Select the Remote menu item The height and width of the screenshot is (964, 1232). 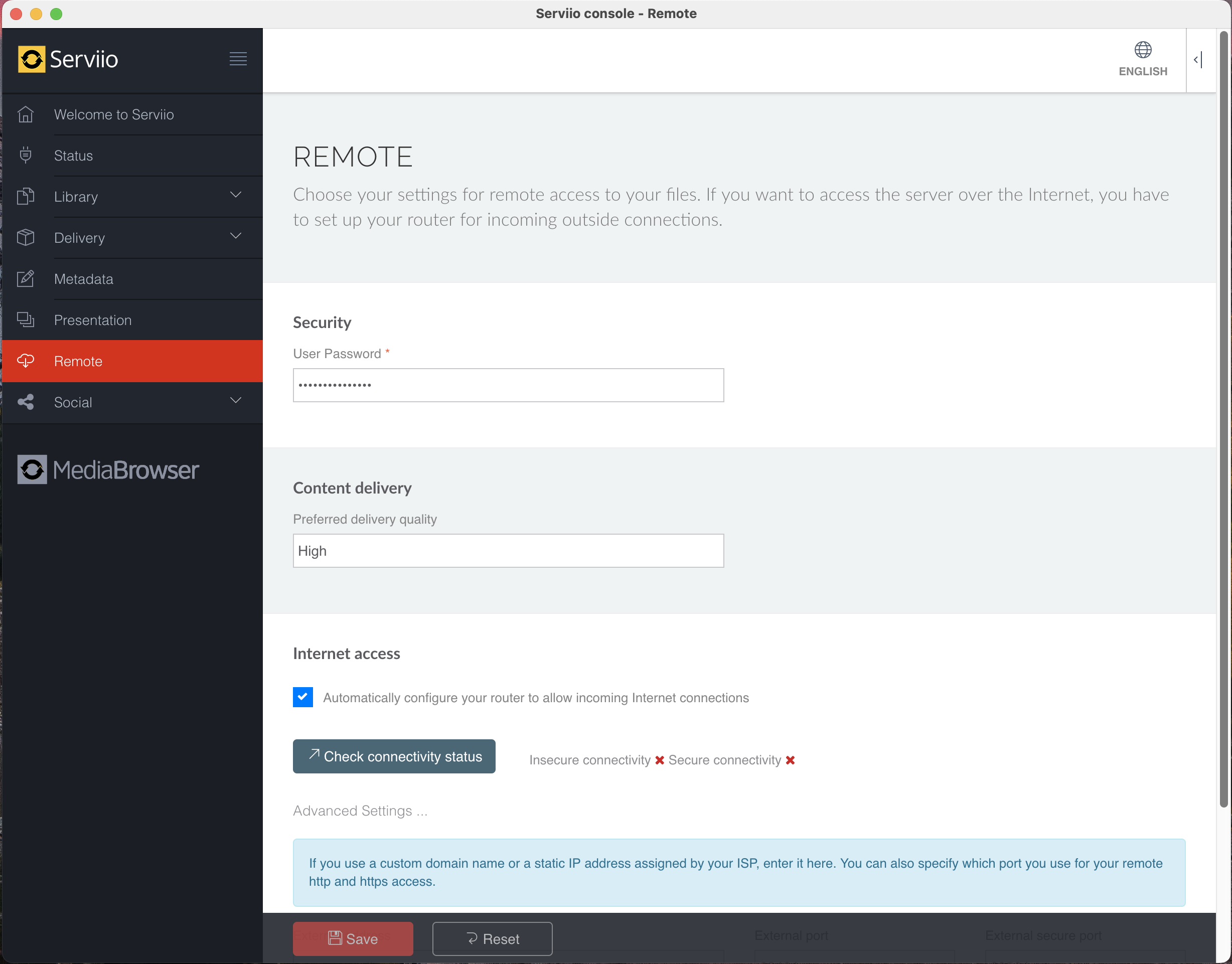[78, 361]
